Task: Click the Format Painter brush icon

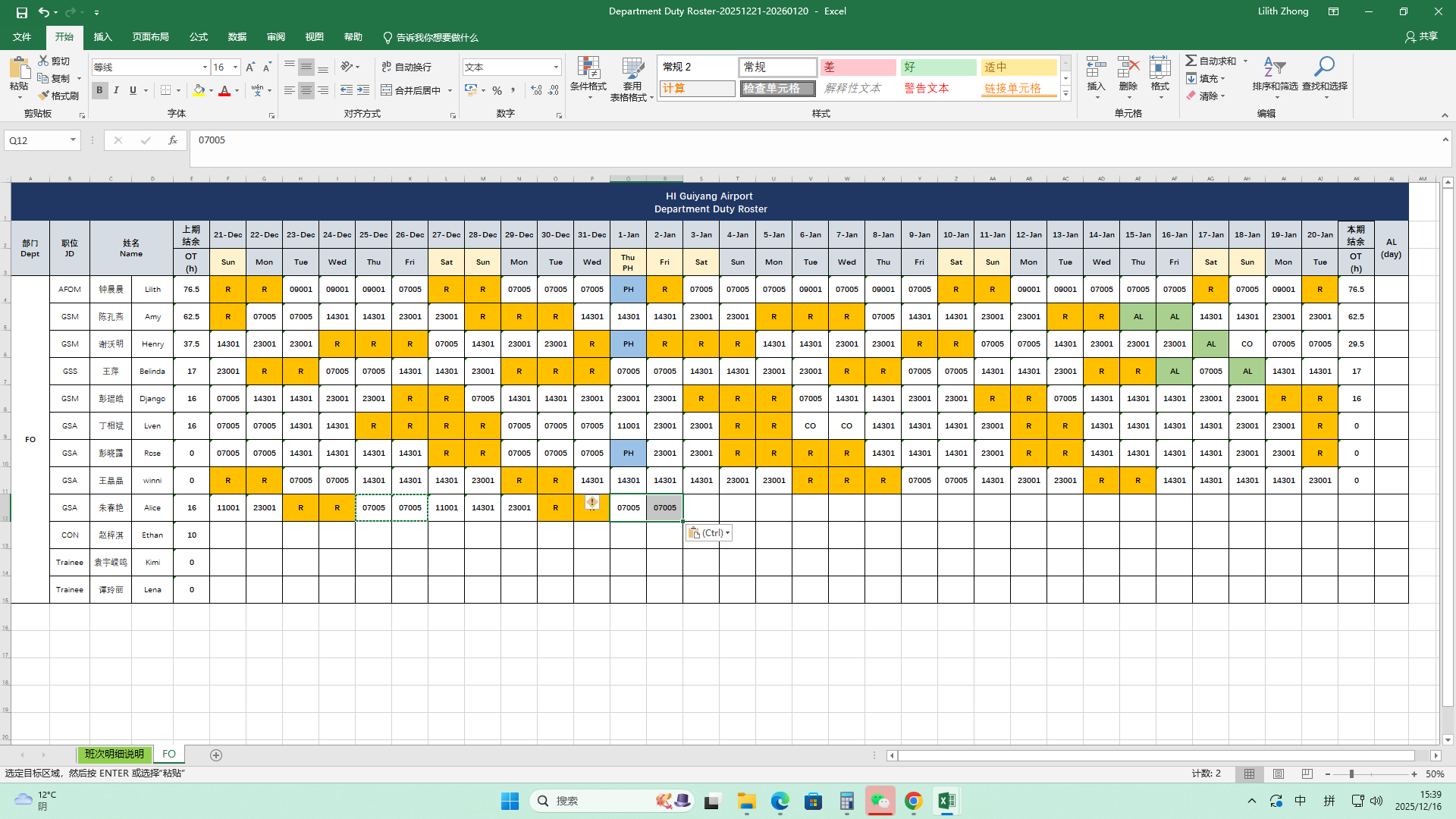Action: click(x=44, y=96)
